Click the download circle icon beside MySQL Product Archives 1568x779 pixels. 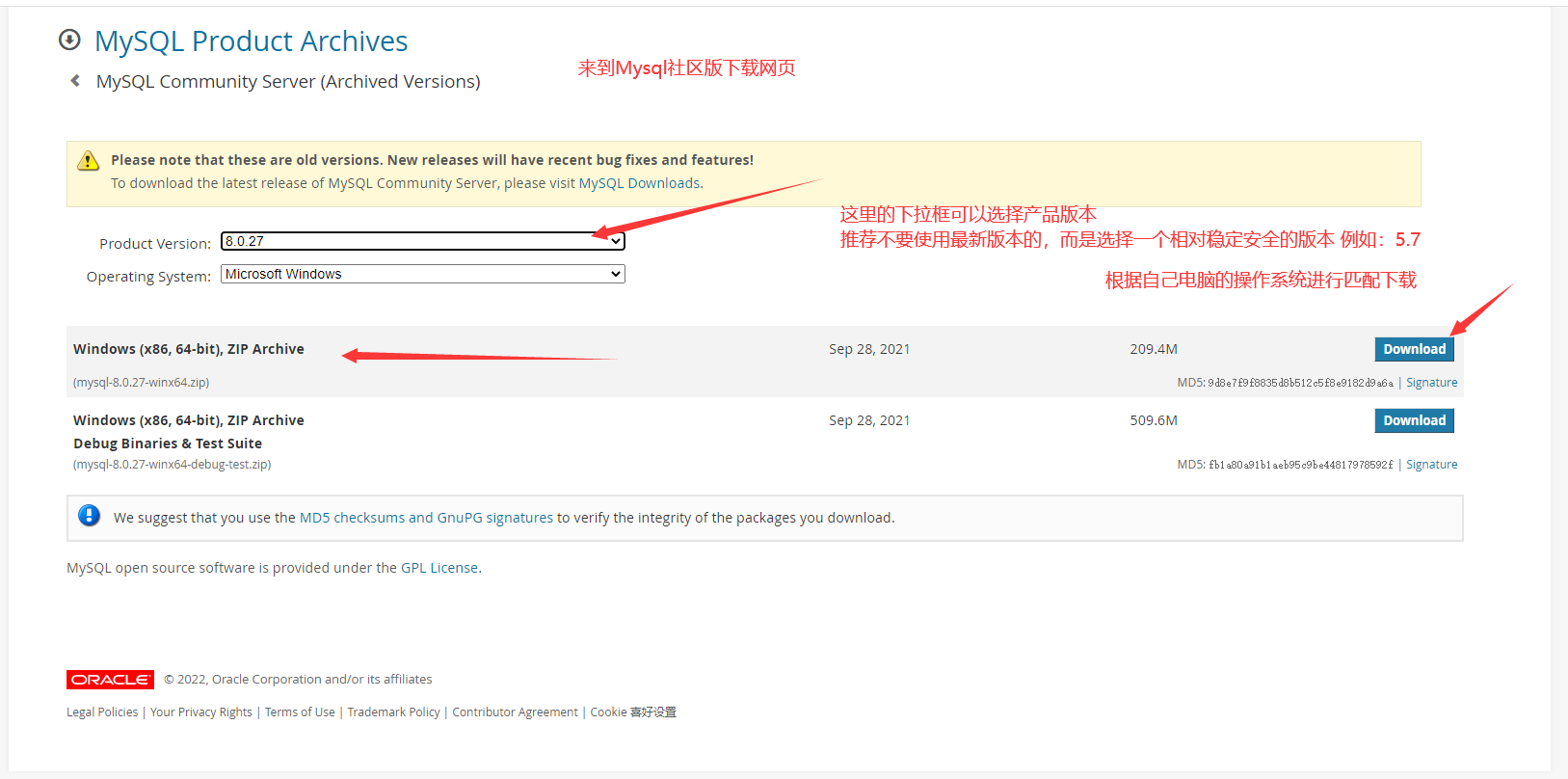(69, 40)
